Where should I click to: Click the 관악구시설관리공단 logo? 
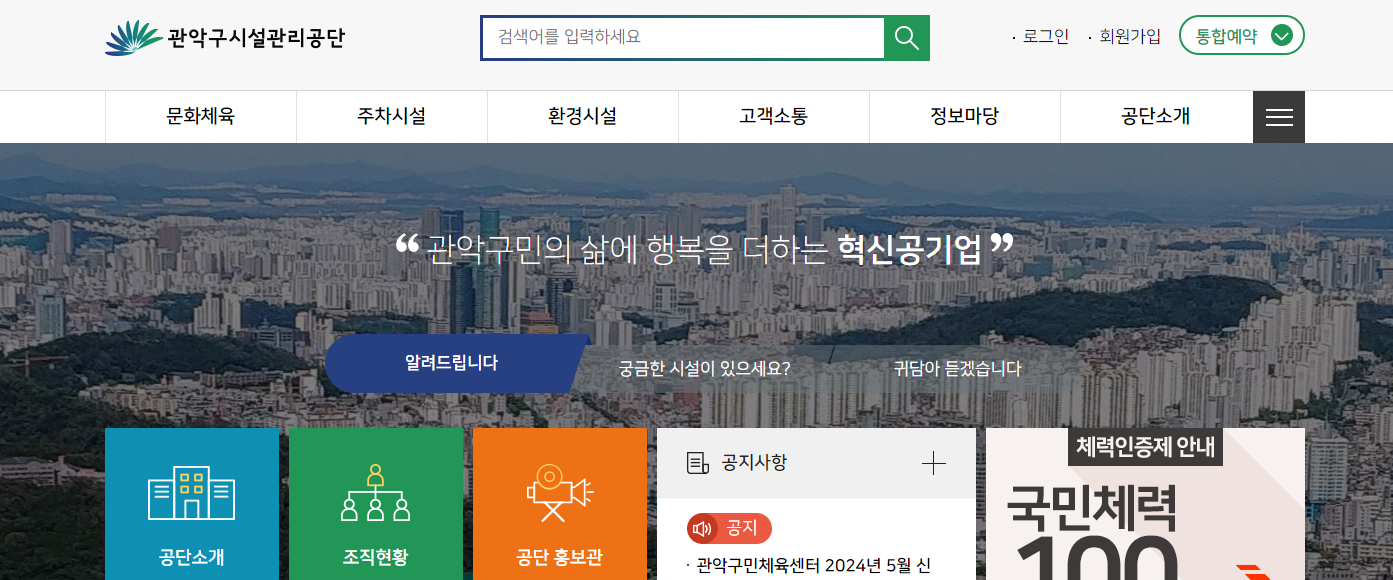[225, 38]
